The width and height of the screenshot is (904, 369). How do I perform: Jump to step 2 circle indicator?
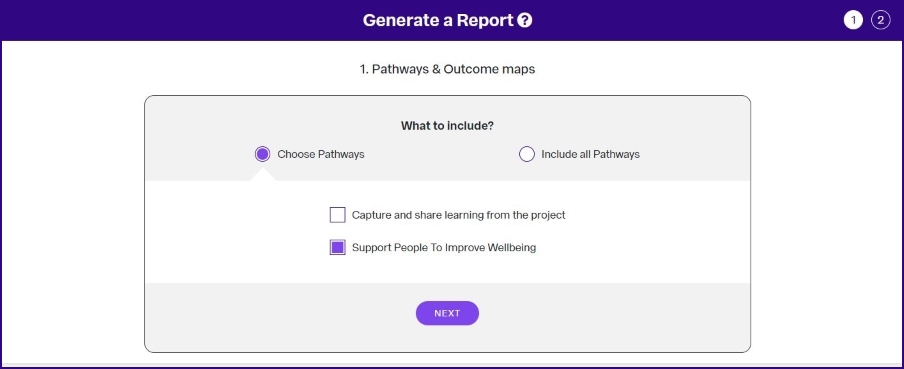880,21
